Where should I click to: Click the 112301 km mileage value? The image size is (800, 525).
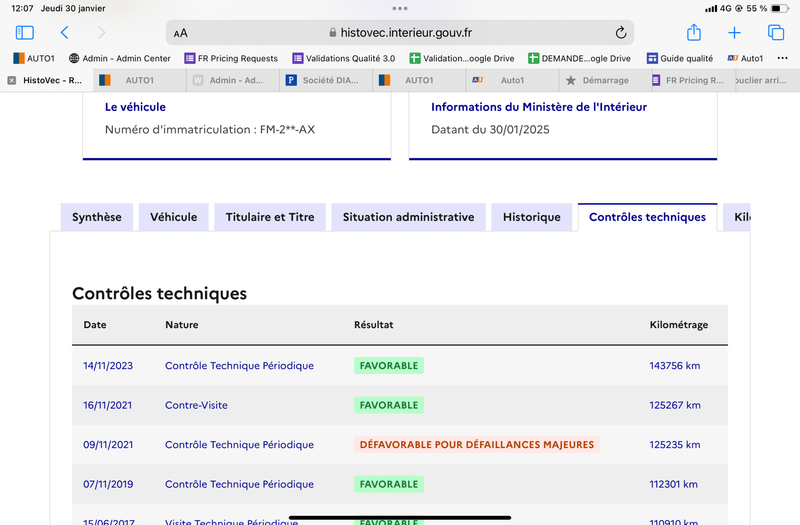click(673, 484)
